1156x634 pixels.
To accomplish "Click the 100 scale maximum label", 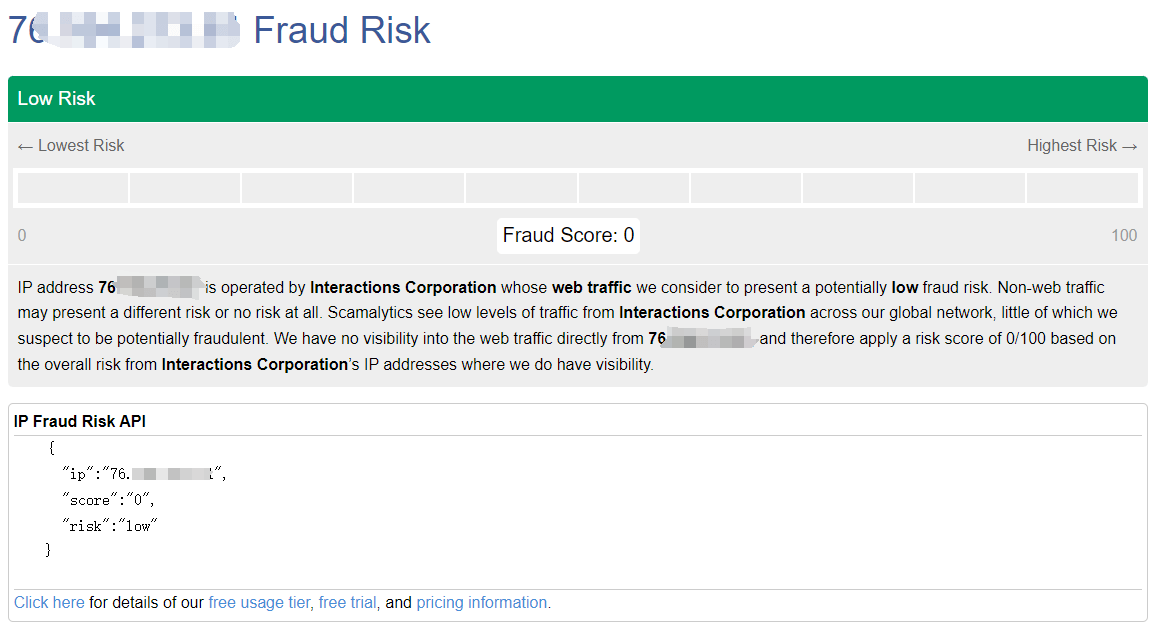I will click(x=1124, y=235).
